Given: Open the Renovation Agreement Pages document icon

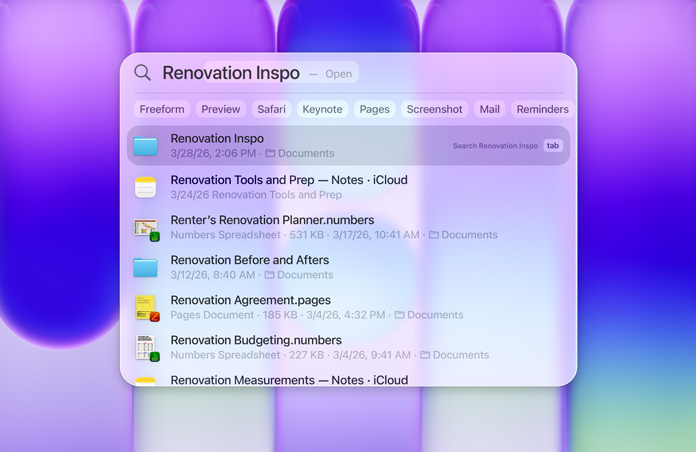Looking at the screenshot, I should 146,307.
